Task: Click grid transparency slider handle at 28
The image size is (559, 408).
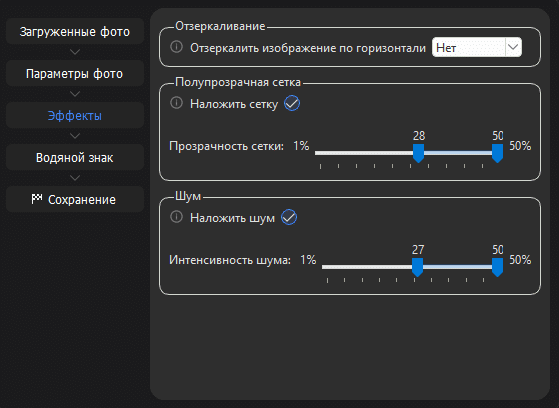Action: (419, 153)
